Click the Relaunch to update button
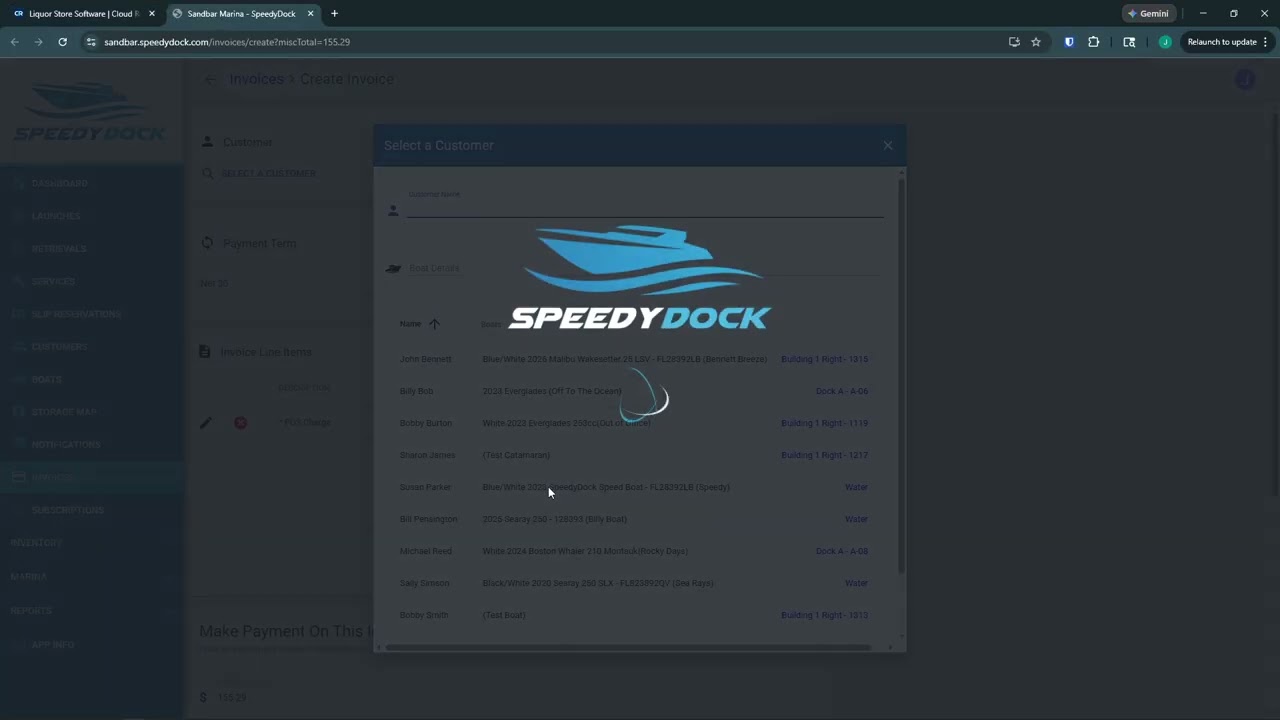The height and width of the screenshot is (720, 1280). [x=1227, y=42]
